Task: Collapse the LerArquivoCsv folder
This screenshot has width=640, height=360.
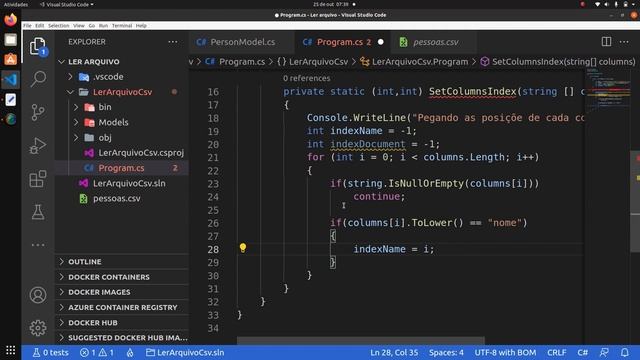Action: pyautogui.click(x=122, y=92)
